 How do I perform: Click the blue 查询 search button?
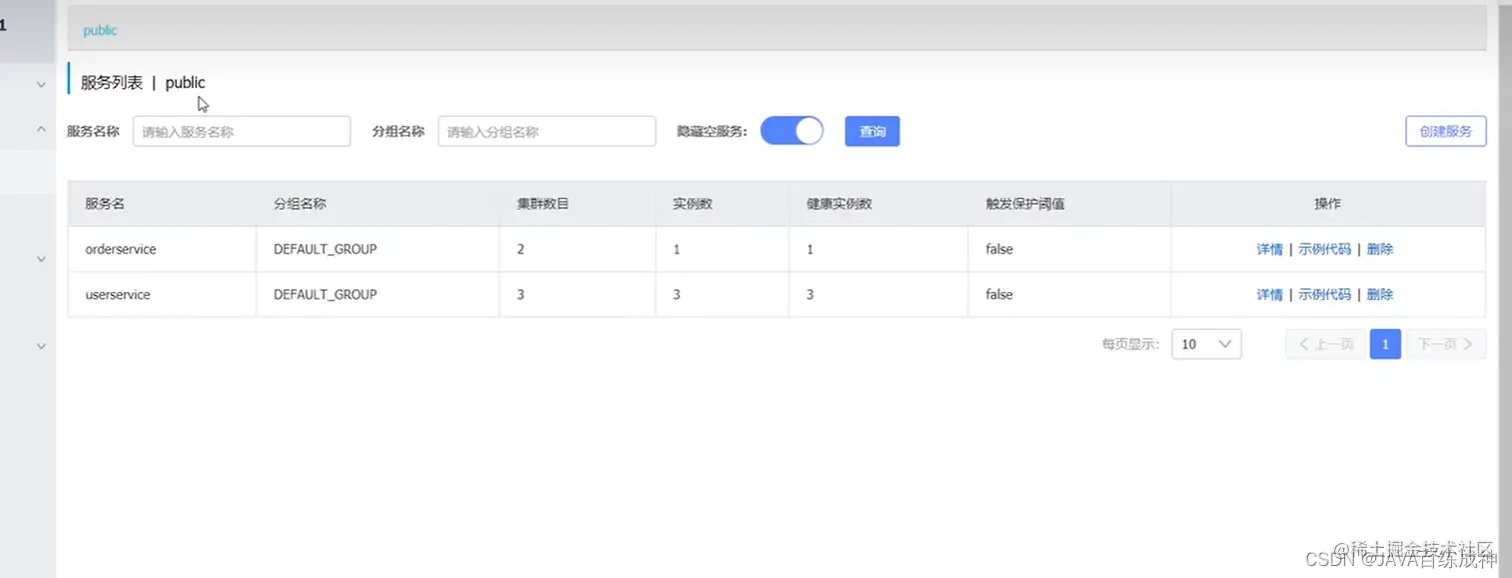(x=872, y=131)
